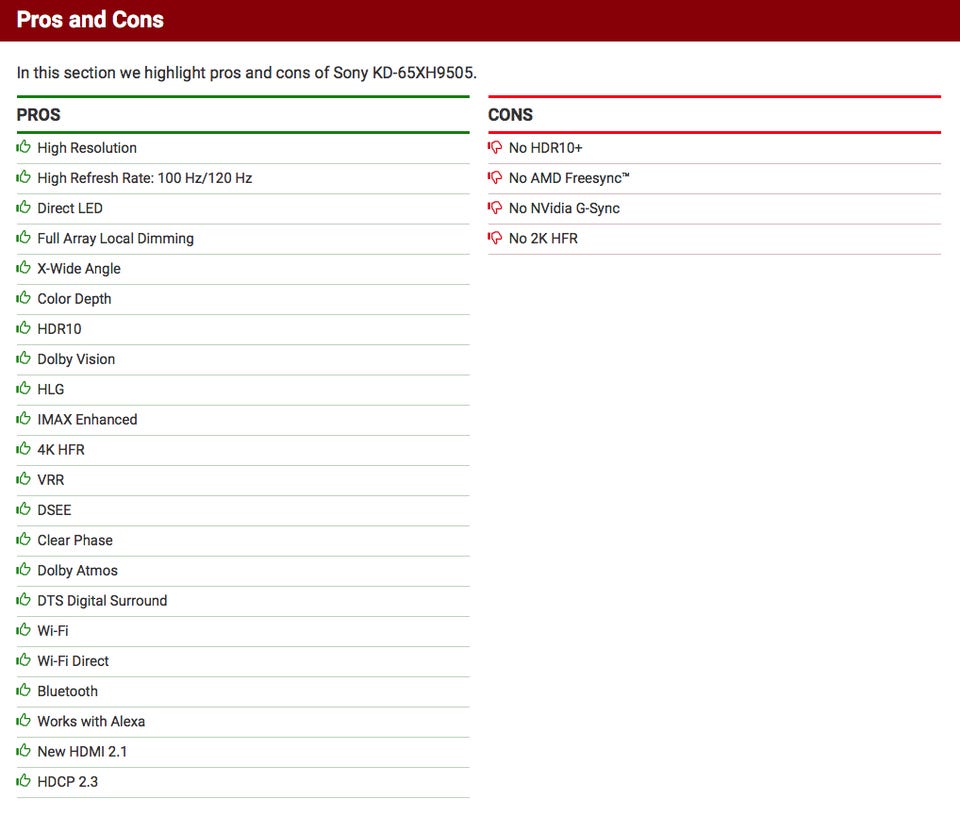Click thumbs-up icon next to Direct LED
Image resolution: width=960 pixels, height=816 pixels.
pyautogui.click(x=23, y=207)
